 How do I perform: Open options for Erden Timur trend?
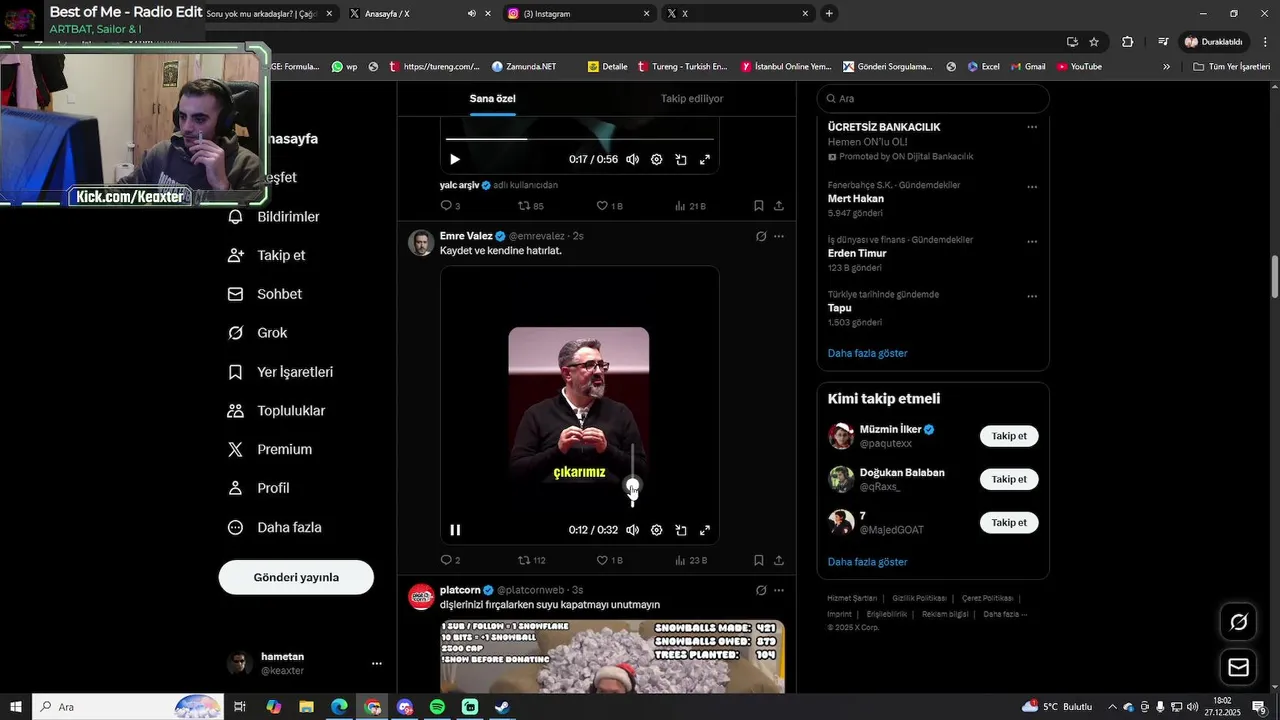point(1032,242)
